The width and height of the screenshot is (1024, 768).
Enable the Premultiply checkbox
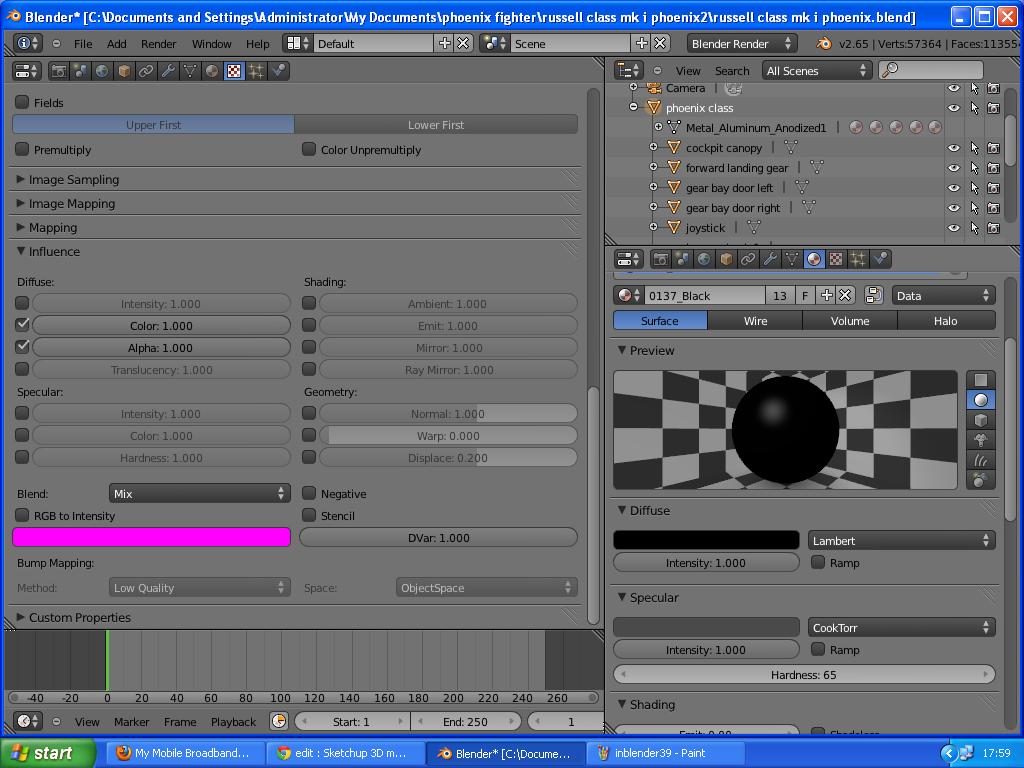tap(22, 147)
